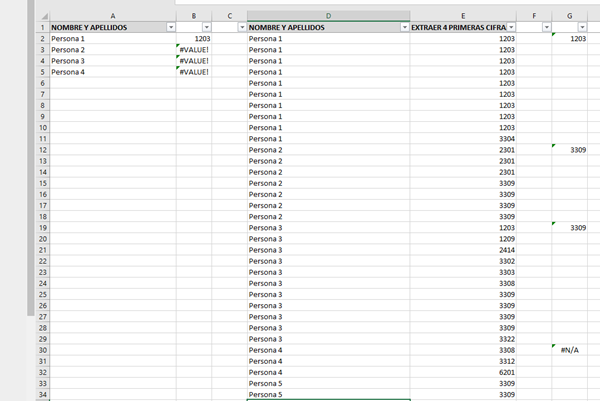Open filter dropdown in column C header

pyautogui.click(x=242, y=27)
